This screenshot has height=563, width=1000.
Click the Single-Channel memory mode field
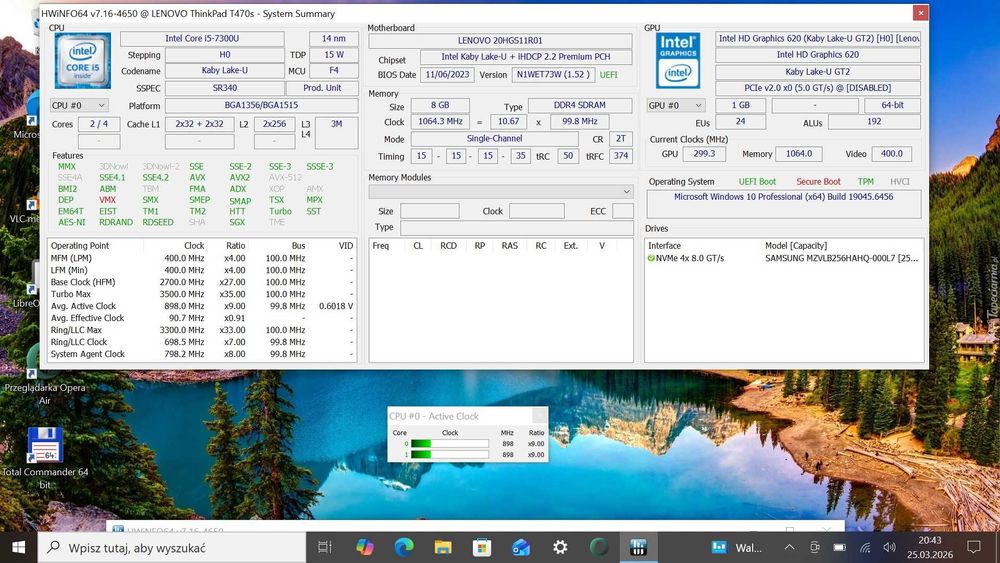494,138
